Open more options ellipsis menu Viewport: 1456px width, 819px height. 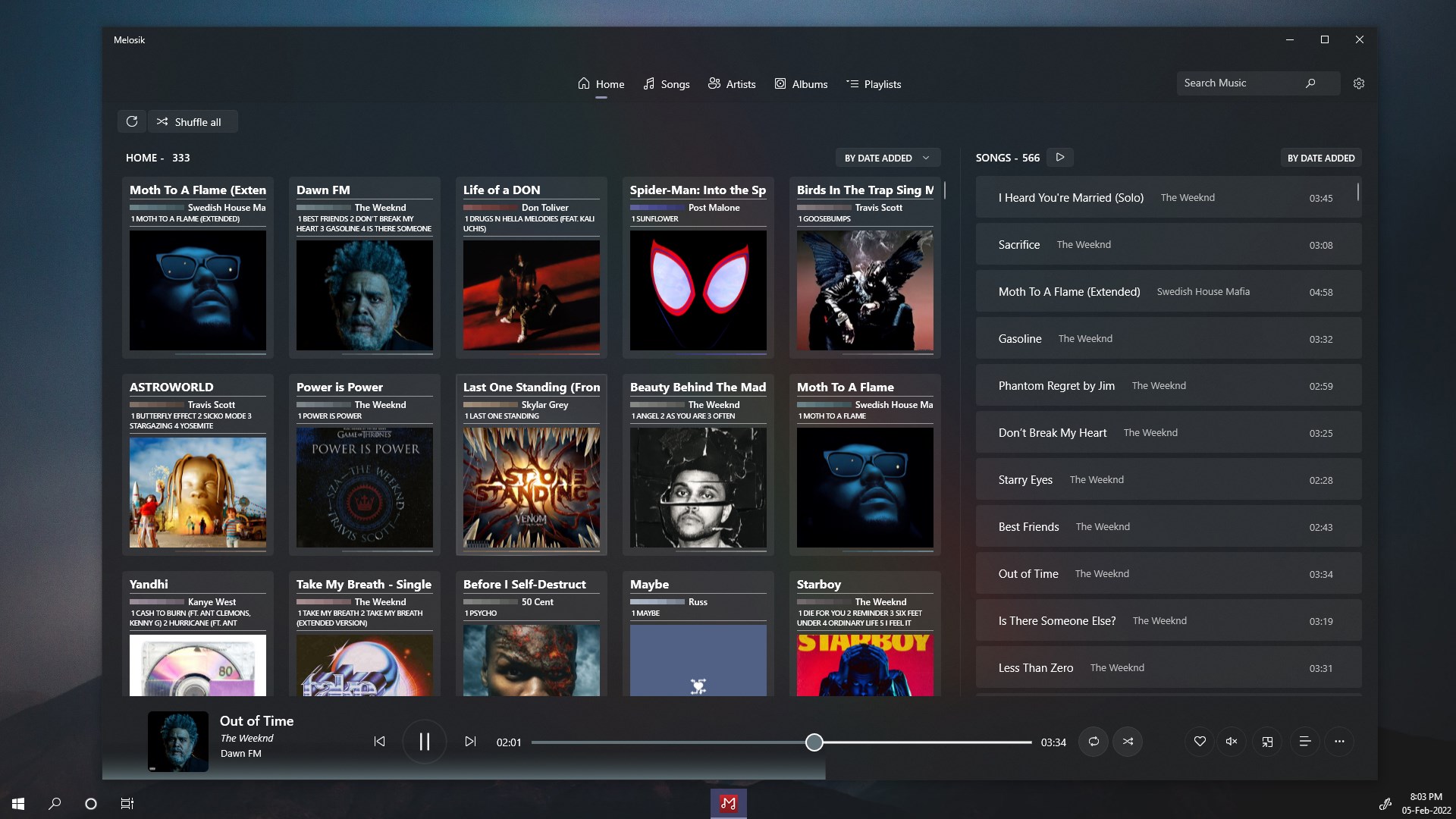pyautogui.click(x=1339, y=742)
